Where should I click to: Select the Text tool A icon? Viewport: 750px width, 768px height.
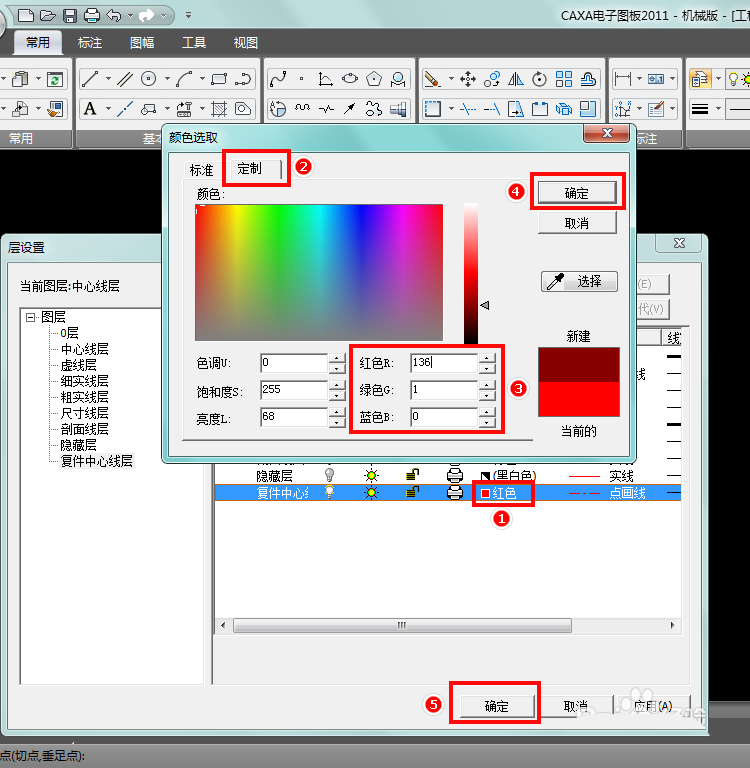tap(90, 109)
